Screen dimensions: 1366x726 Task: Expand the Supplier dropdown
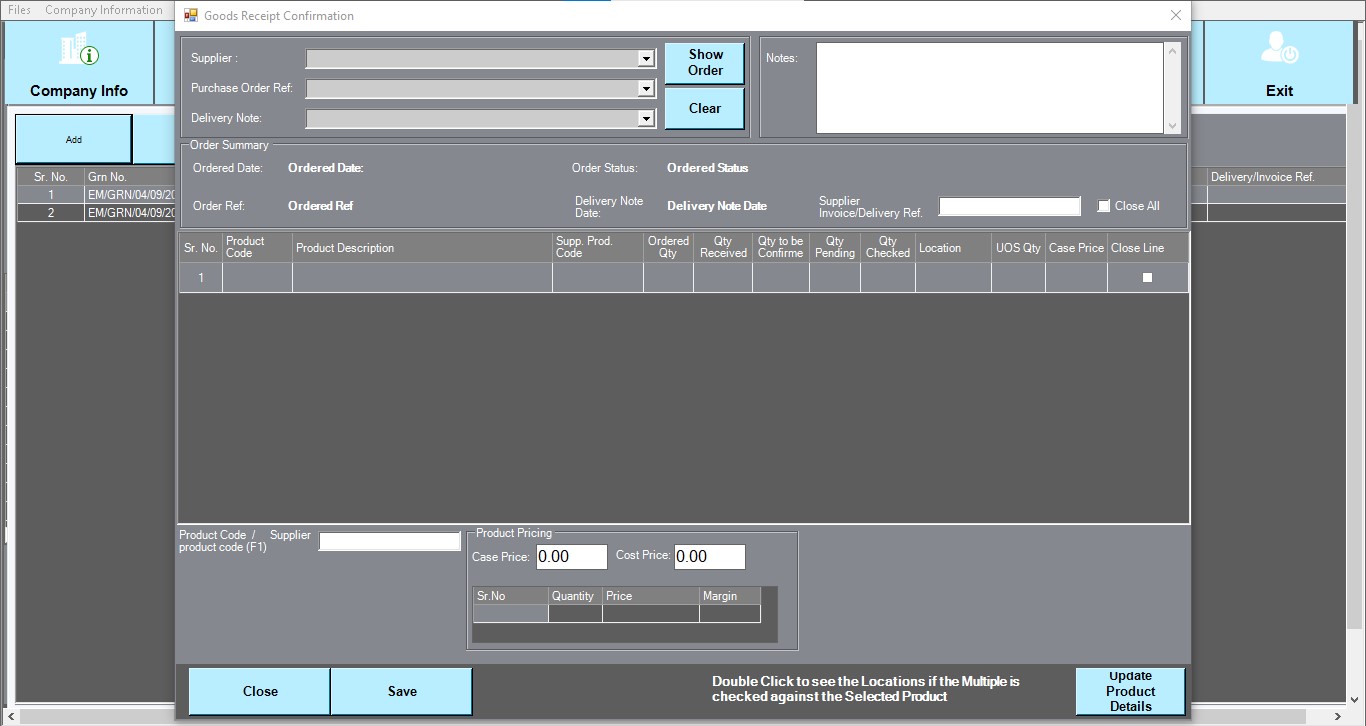[646, 59]
